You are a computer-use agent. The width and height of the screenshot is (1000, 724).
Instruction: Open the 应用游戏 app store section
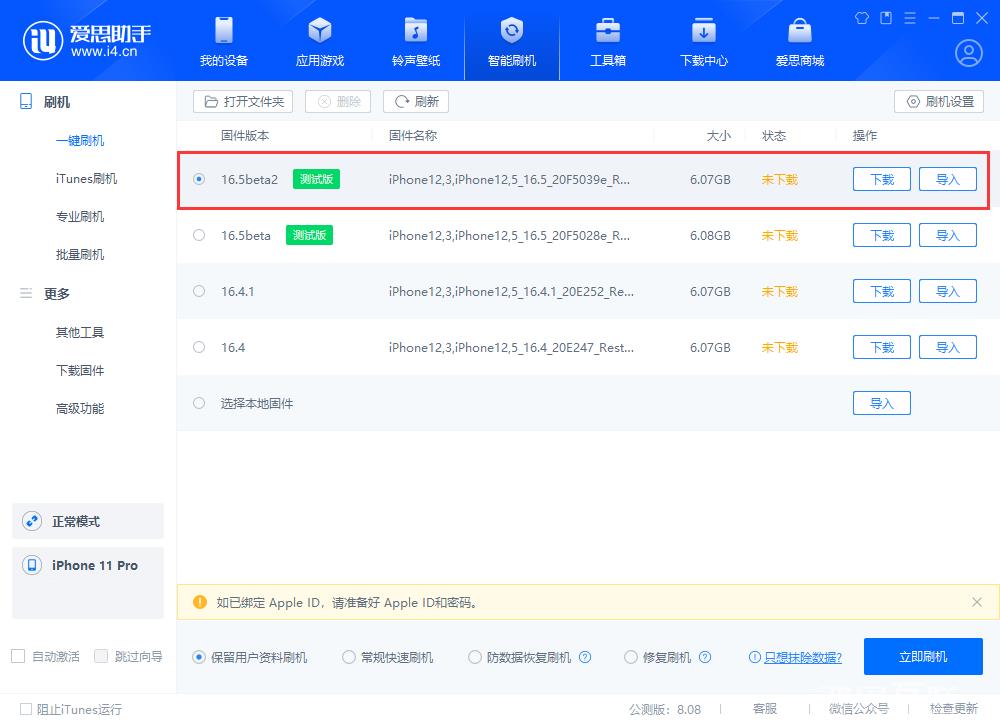click(319, 40)
